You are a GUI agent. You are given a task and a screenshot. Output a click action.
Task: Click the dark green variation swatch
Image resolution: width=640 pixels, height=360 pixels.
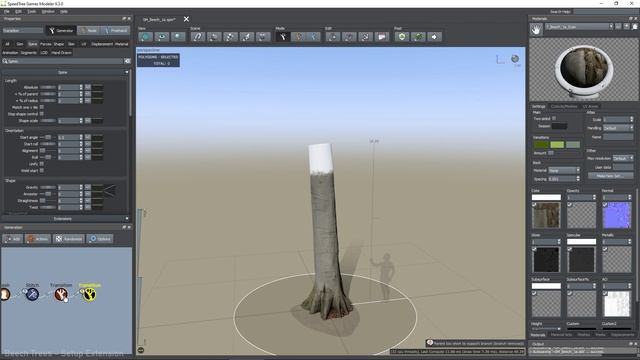tap(541, 144)
